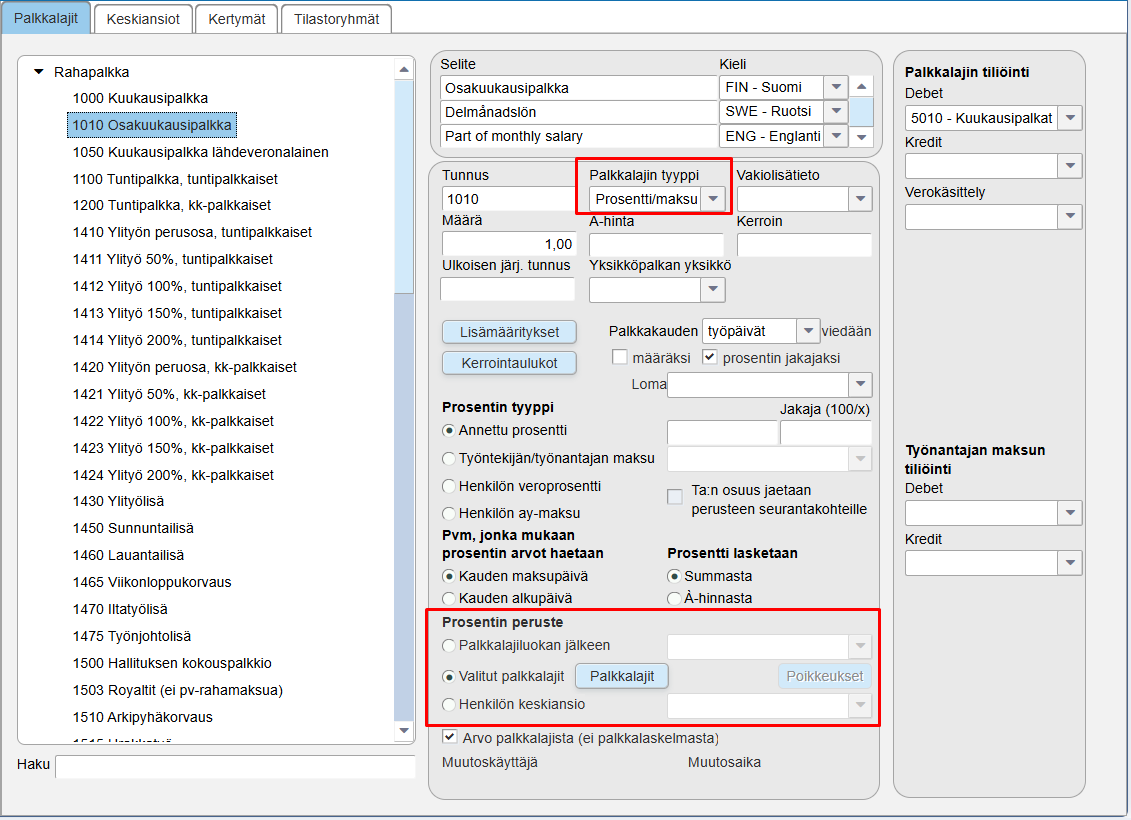Click the Palkkalajit button under Prosentin peruste
The image size is (1131, 820).
click(x=622, y=676)
